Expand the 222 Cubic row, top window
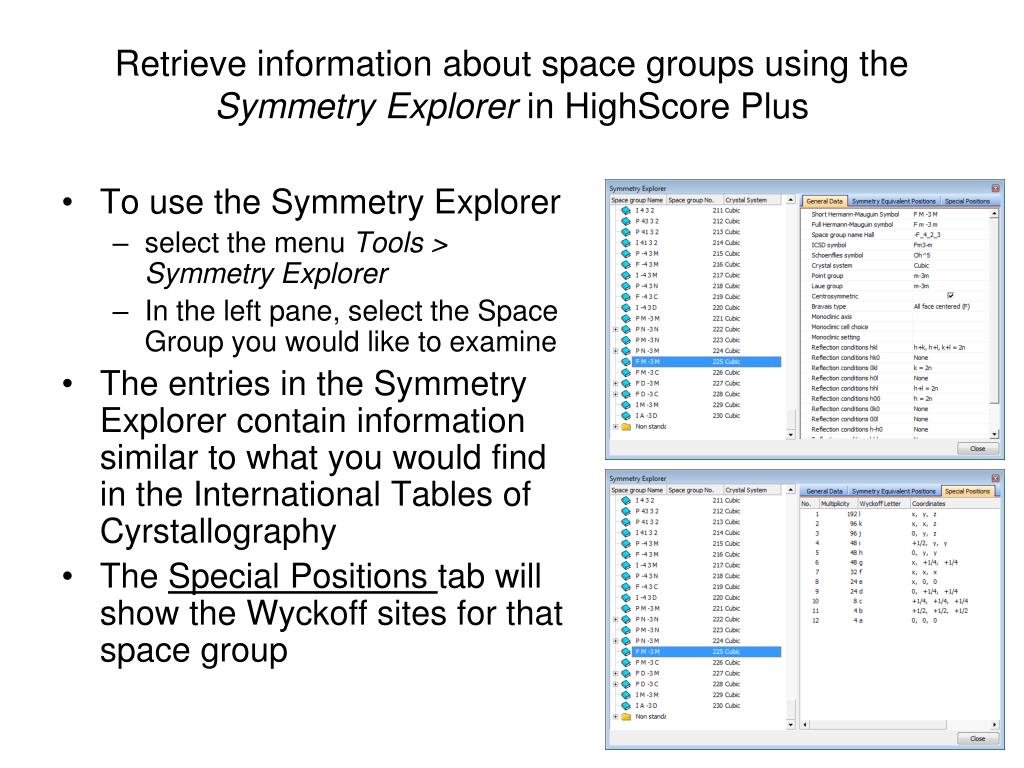Viewport: 1024px width, 768px height. click(615, 329)
